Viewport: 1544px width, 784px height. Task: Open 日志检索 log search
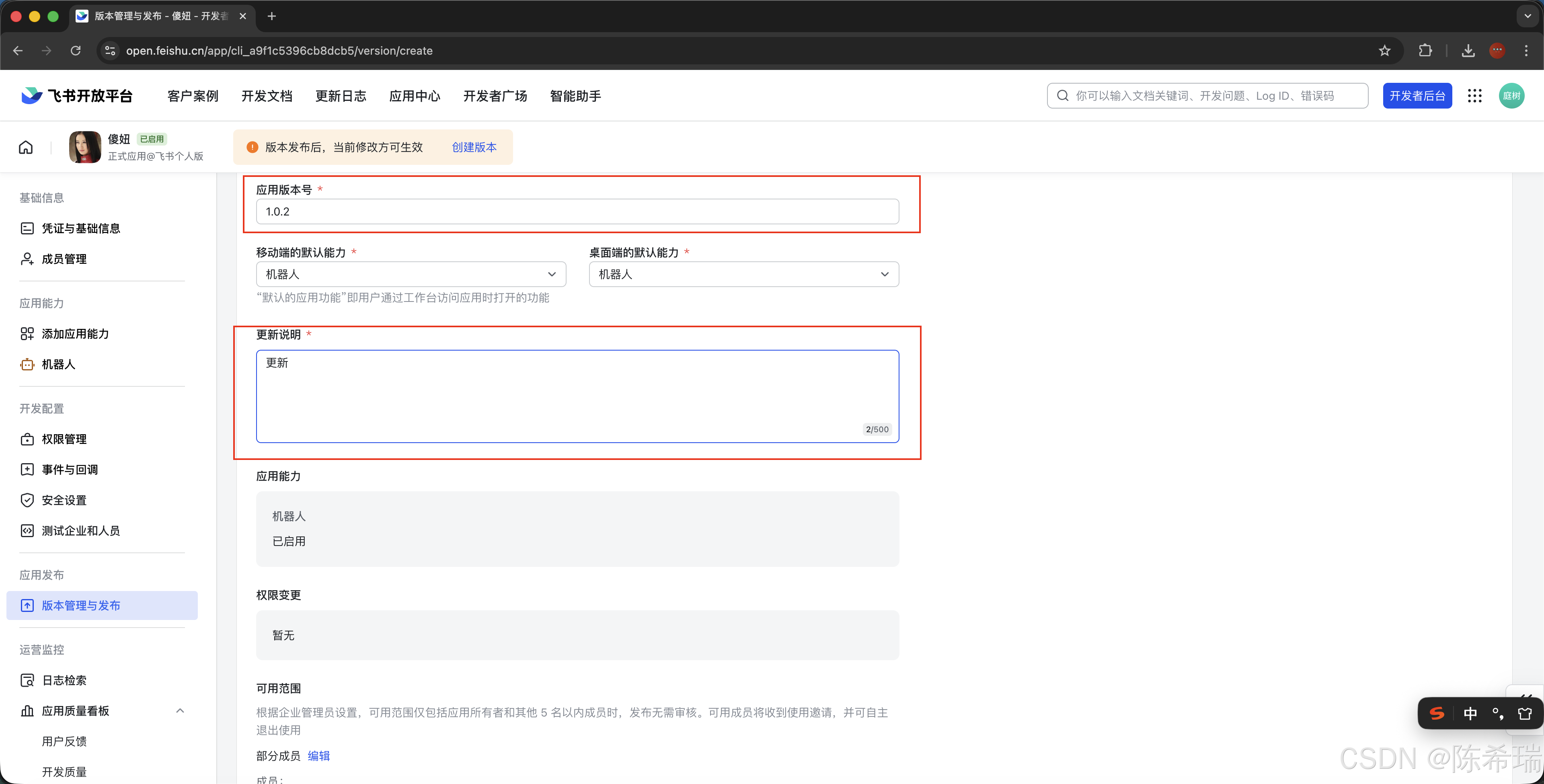point(65,680)
